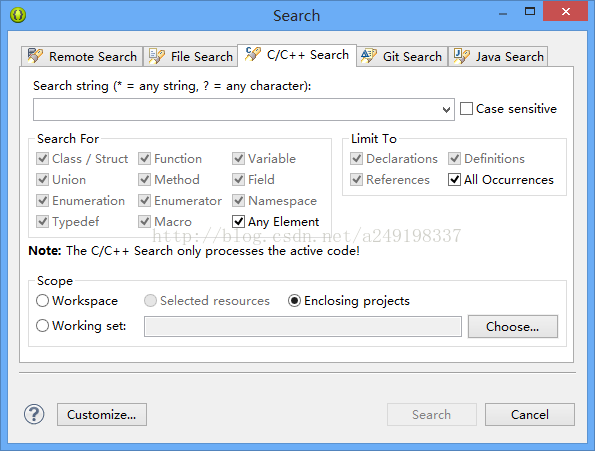Click the File Search flashlight icon

tap(156, 56)
